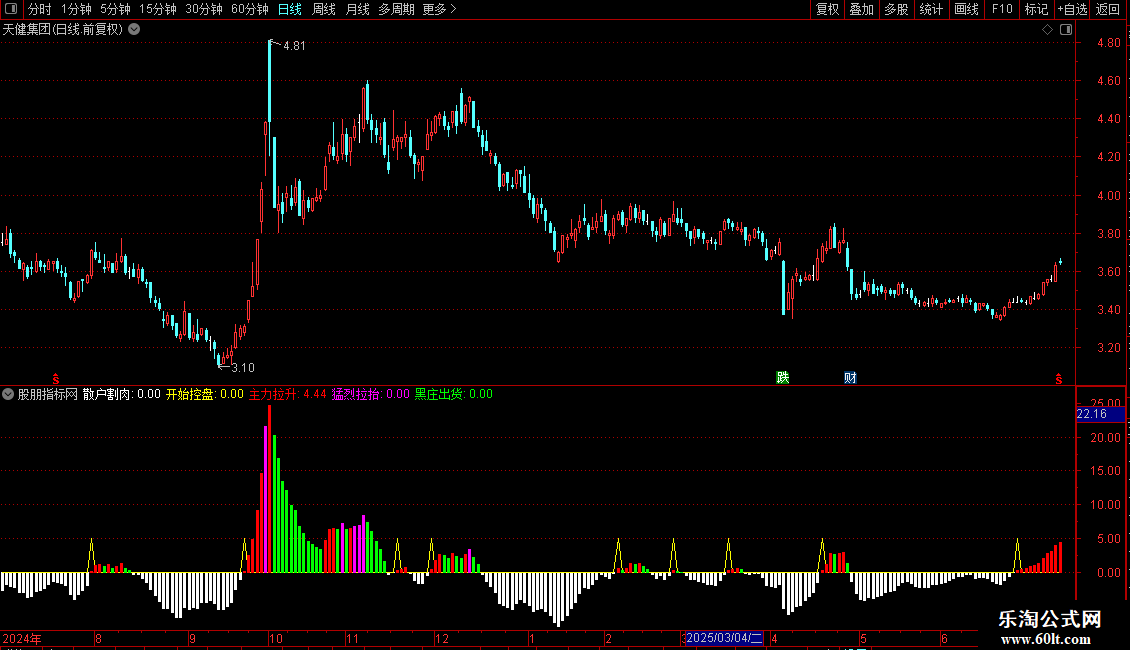Image resolution: width=1130 pixels, height=650 pixels.
Task: Click the 2024年 timeline label
Action: click(x=22, y=638)
